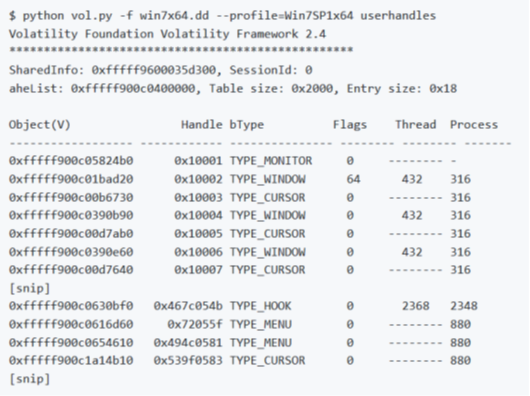The height and width of the screenshot is (396, 530).
Task: Click the Handle column header
Action: click(202, 125)
